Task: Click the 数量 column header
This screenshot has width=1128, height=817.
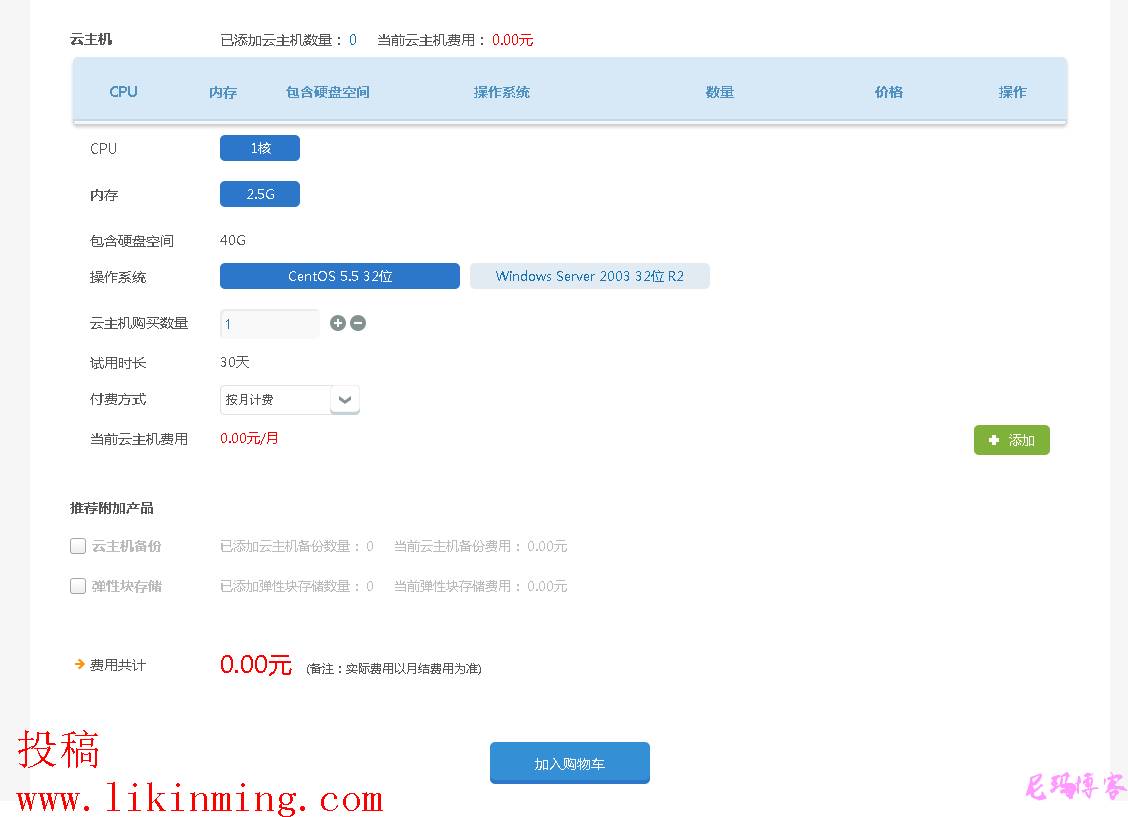Action: (720, 92)
